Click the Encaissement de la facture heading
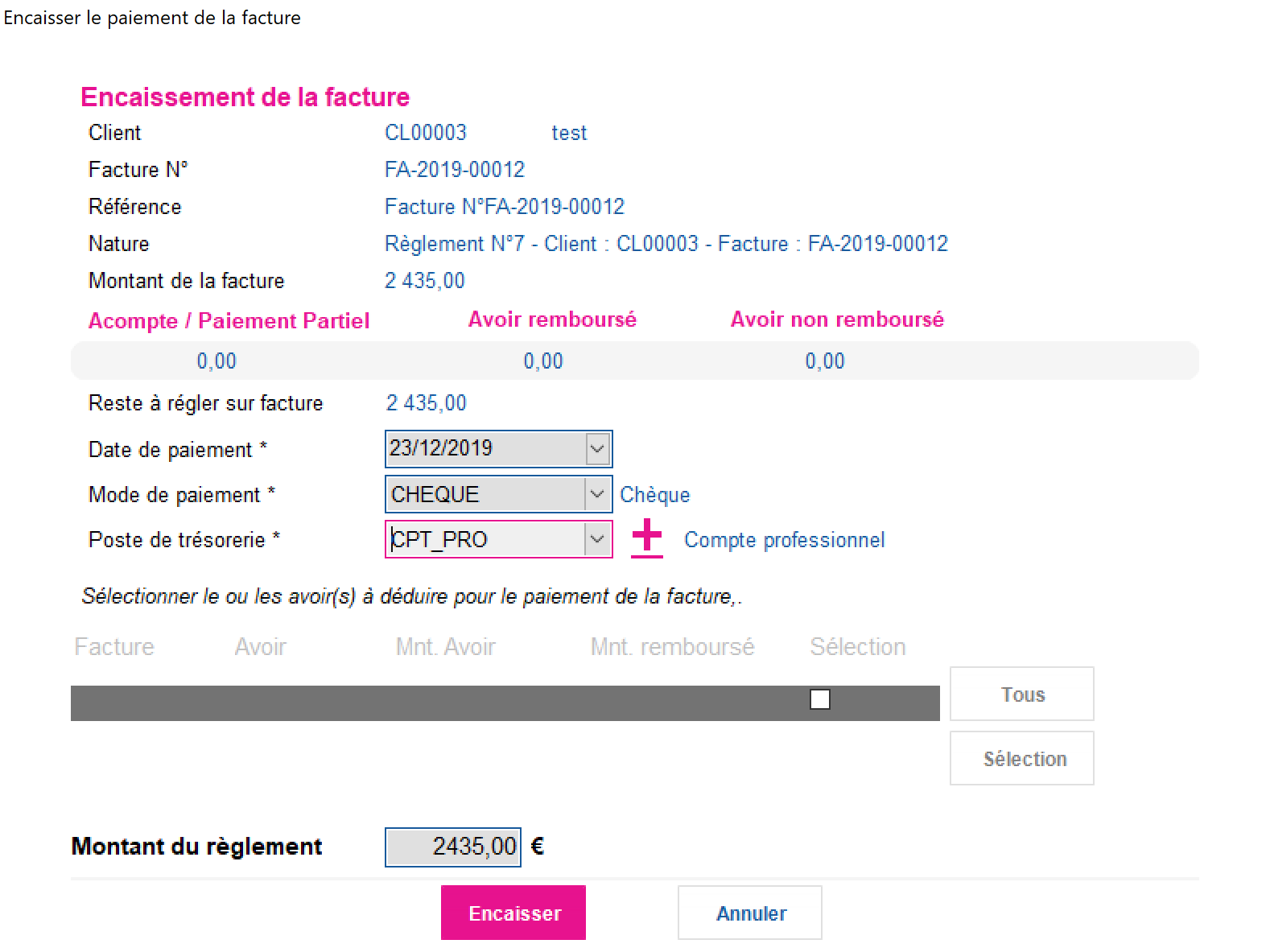Screen dimensions: 1266x952 pyautogui.click(x=245, y=97)
